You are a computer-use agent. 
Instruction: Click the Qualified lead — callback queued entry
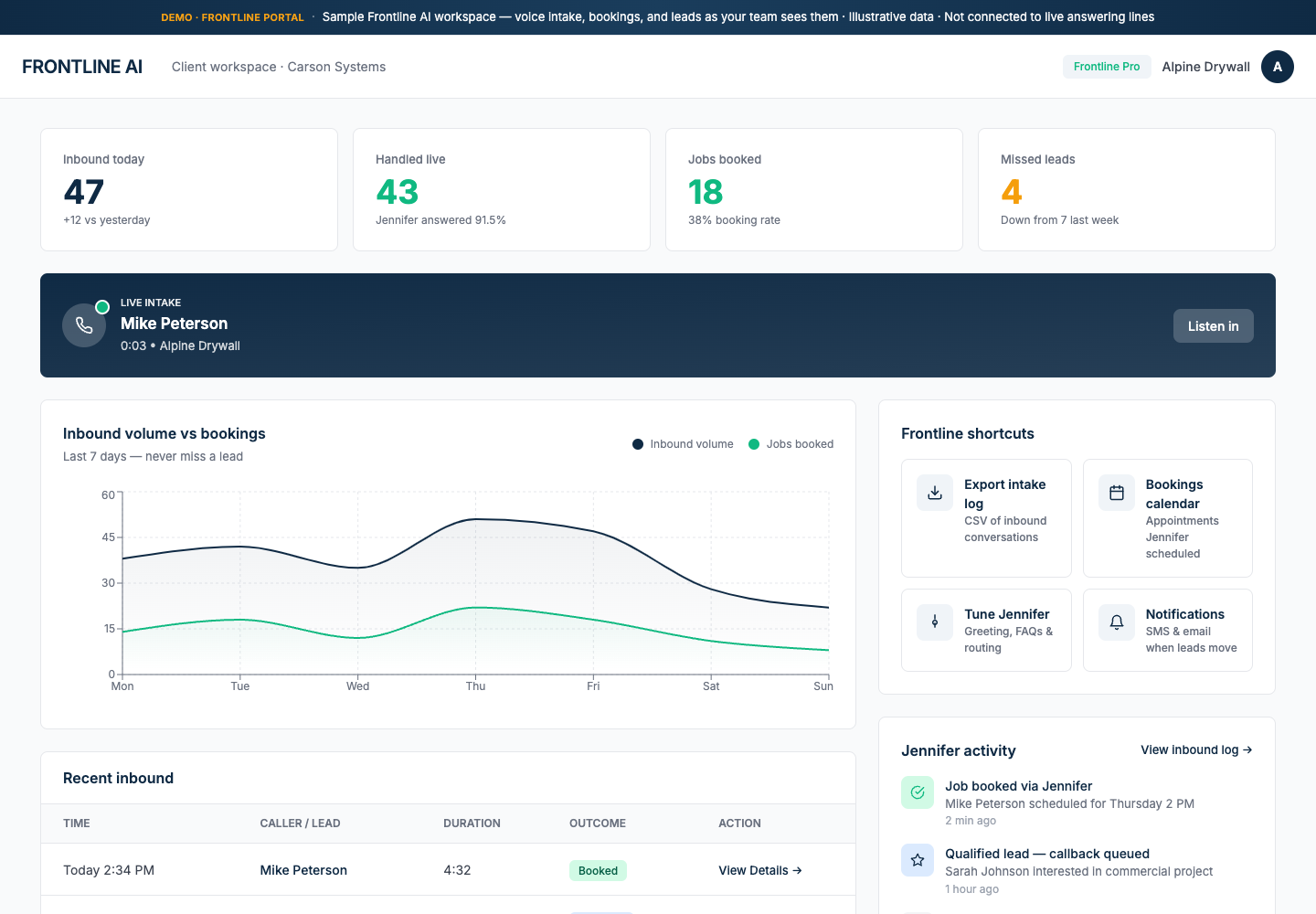click(x=1077, y=871)
